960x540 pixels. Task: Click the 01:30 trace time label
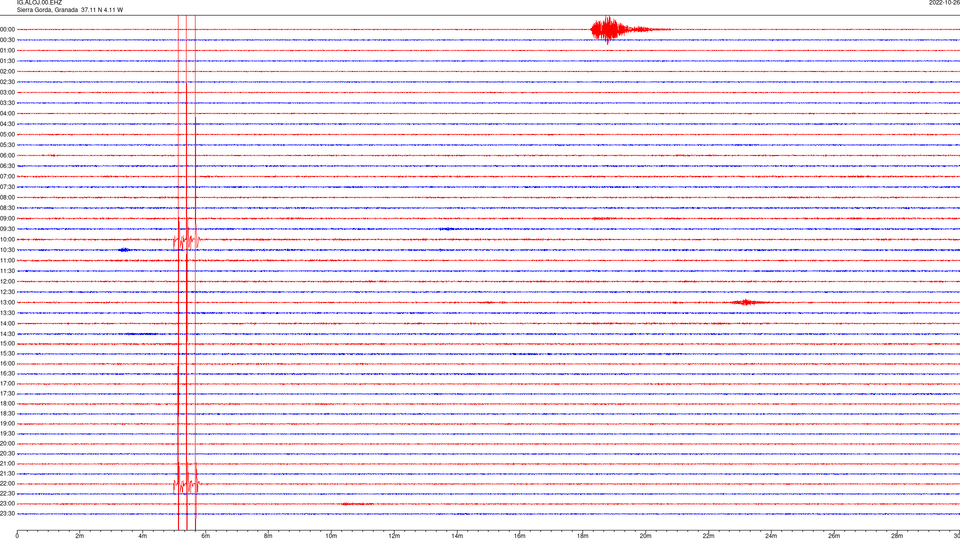8,61
